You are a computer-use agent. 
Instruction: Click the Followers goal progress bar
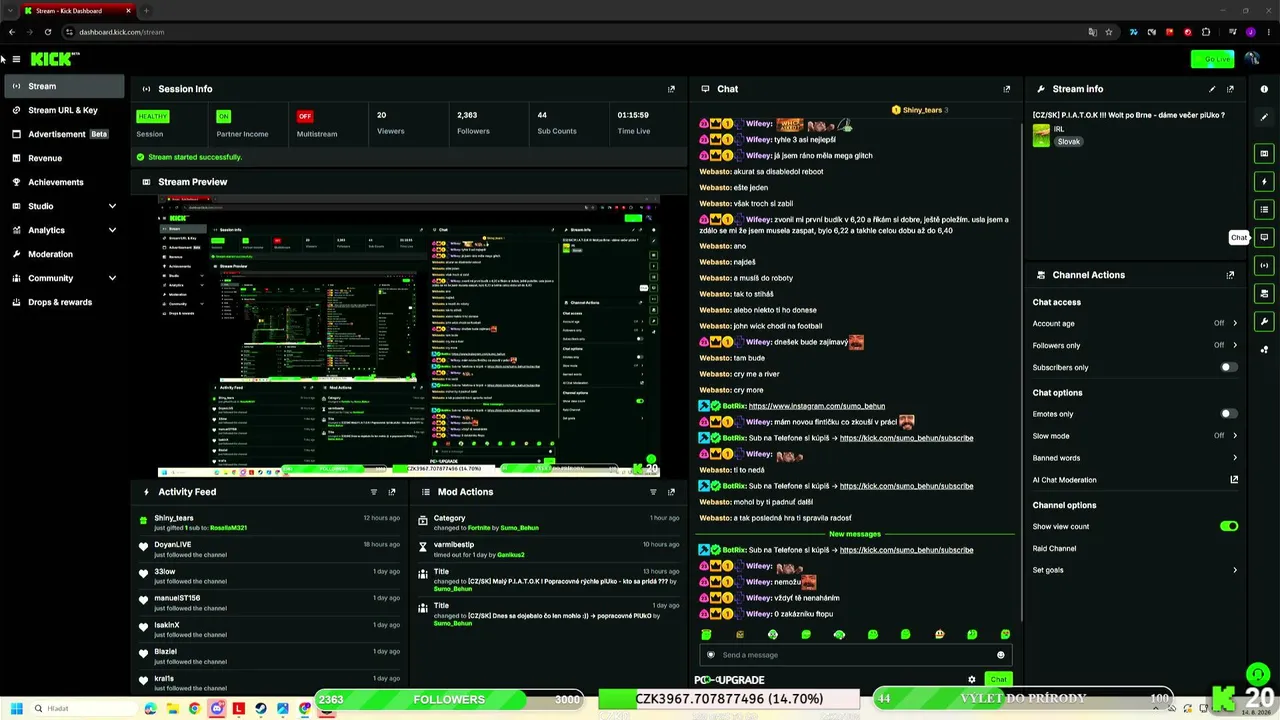449,699
